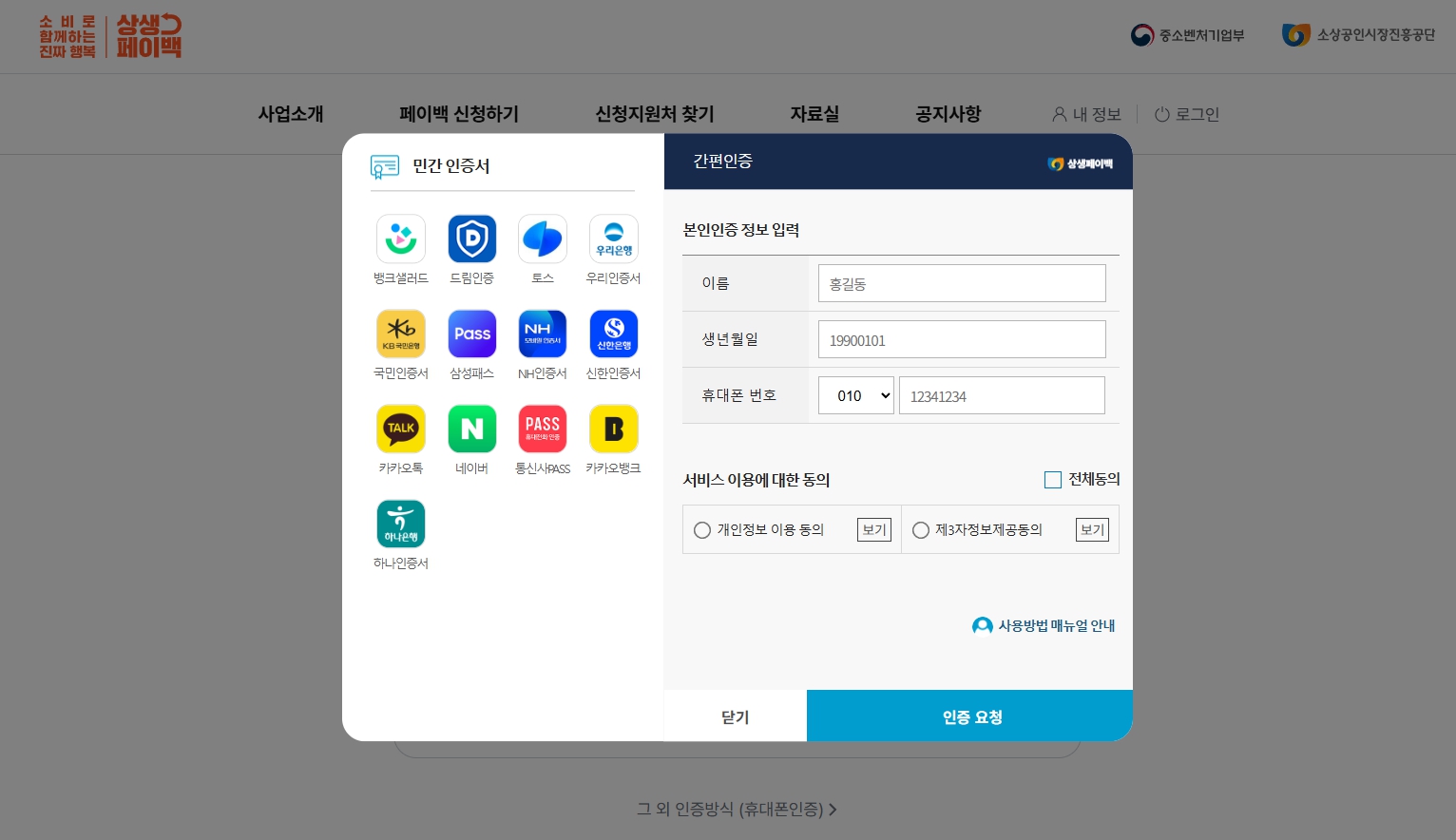Select the KB 국민인증서 icon
Viewport: 1456px width, 840px height.
coord(401,334)
